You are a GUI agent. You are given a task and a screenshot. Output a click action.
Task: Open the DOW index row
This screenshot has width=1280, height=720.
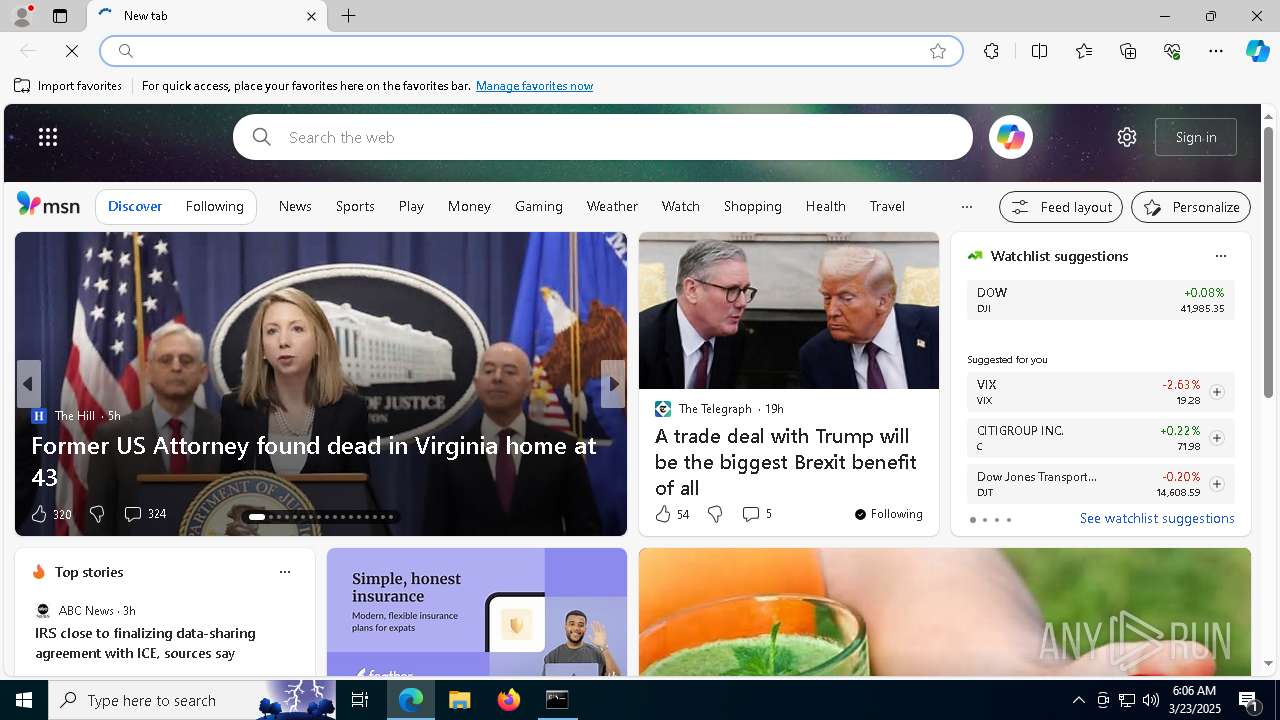pos(1100,300)
